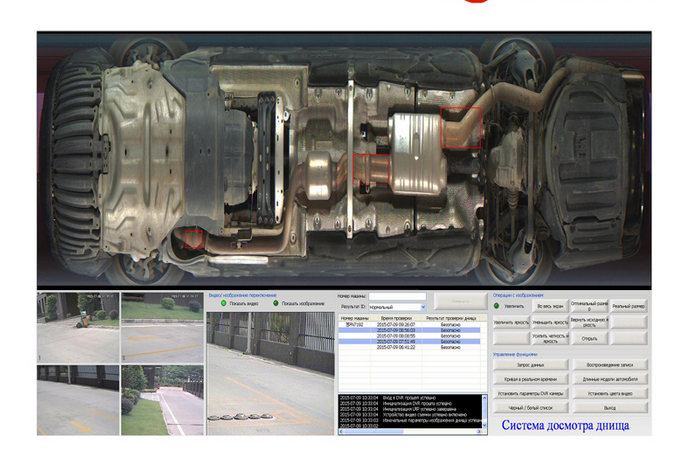Viewport: 675px width, 476px height.
Task: Click the 'Реальный размер' button
Action: point(628,305)
